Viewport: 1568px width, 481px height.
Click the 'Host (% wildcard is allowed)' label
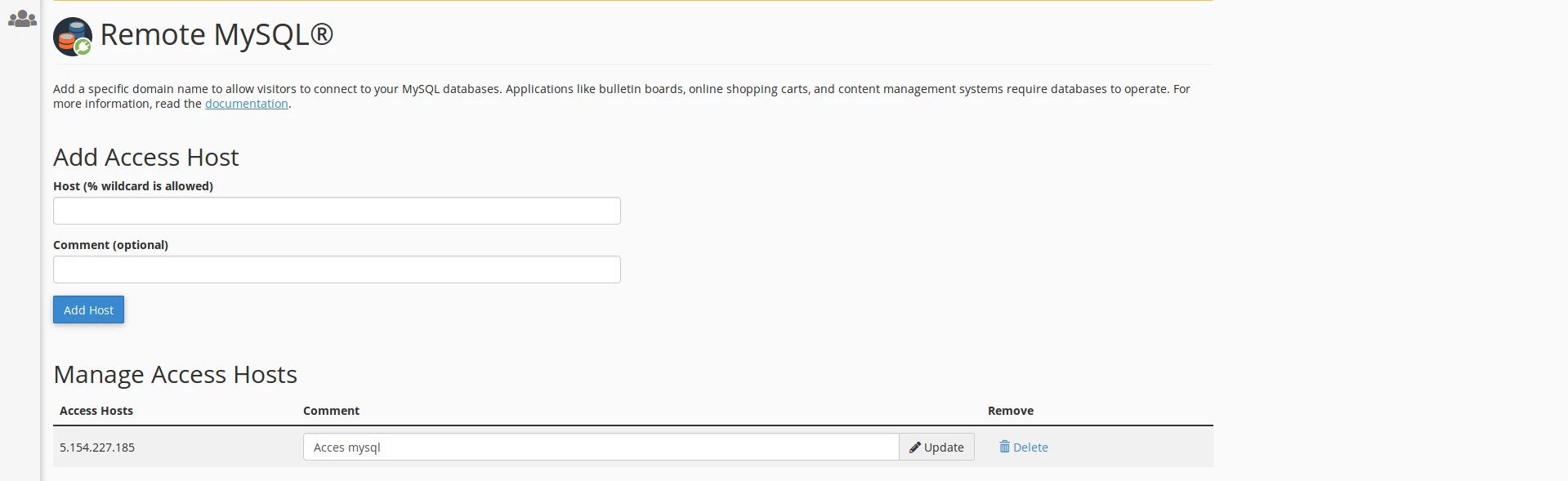(133, 186)
